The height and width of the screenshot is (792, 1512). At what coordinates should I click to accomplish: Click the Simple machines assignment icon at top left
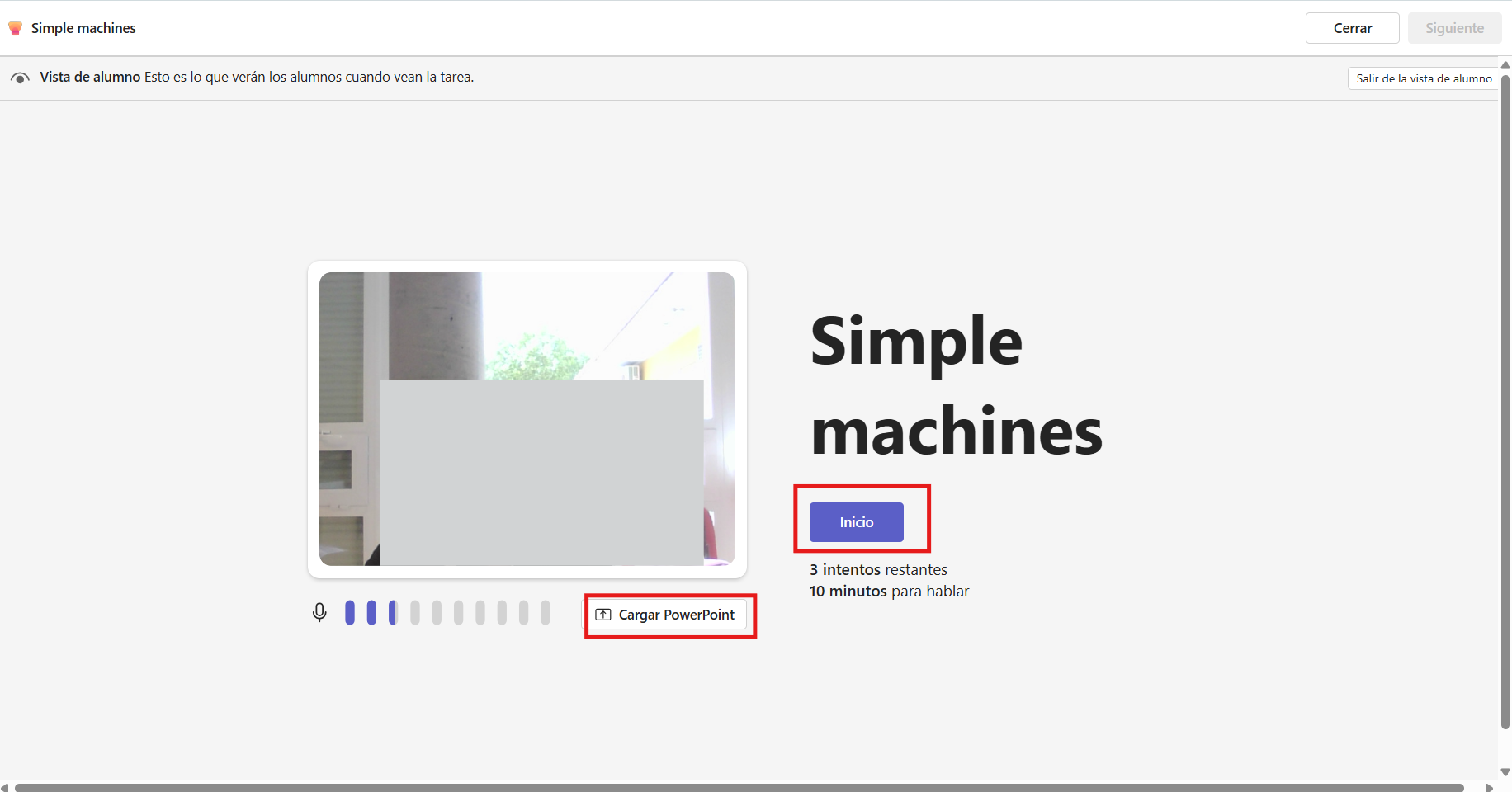(15, 28)
